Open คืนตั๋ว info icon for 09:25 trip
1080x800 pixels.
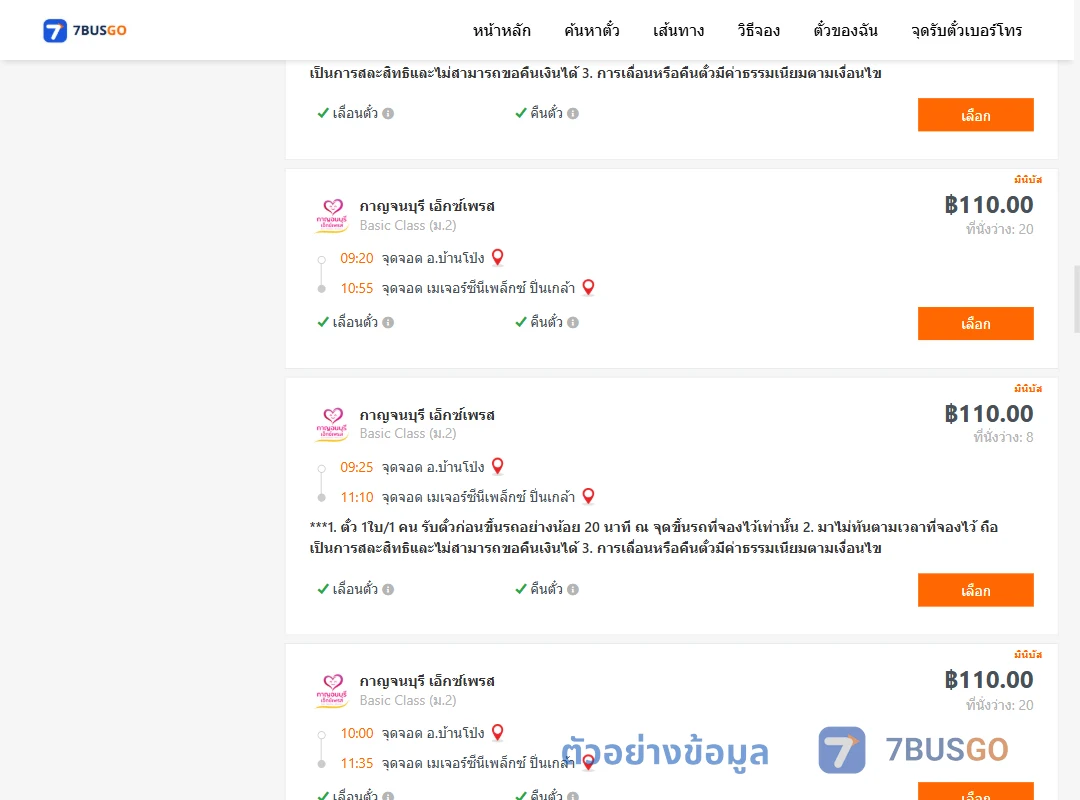[573, 590]
